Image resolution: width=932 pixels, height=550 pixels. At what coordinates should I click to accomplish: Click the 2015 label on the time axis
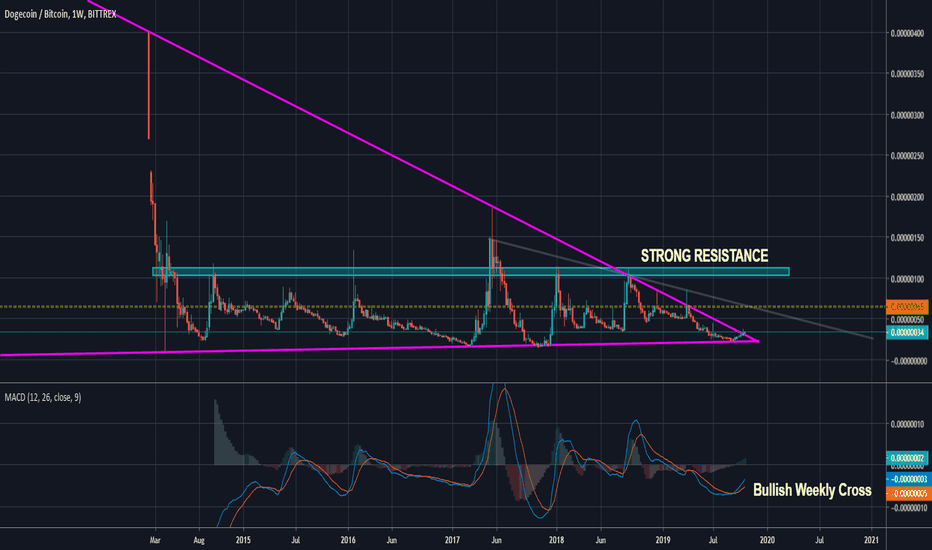(x=243, y=540)
